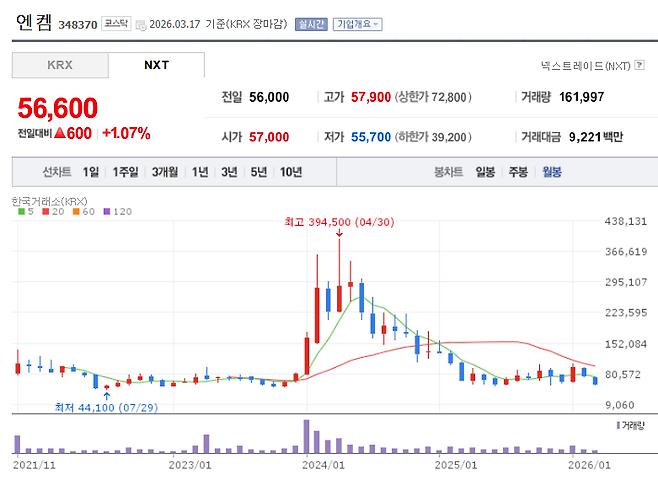This screenshot has height=485, width=658.
Task: Click the 최저 44,100 low marker arrow
Action: point(106,395)
